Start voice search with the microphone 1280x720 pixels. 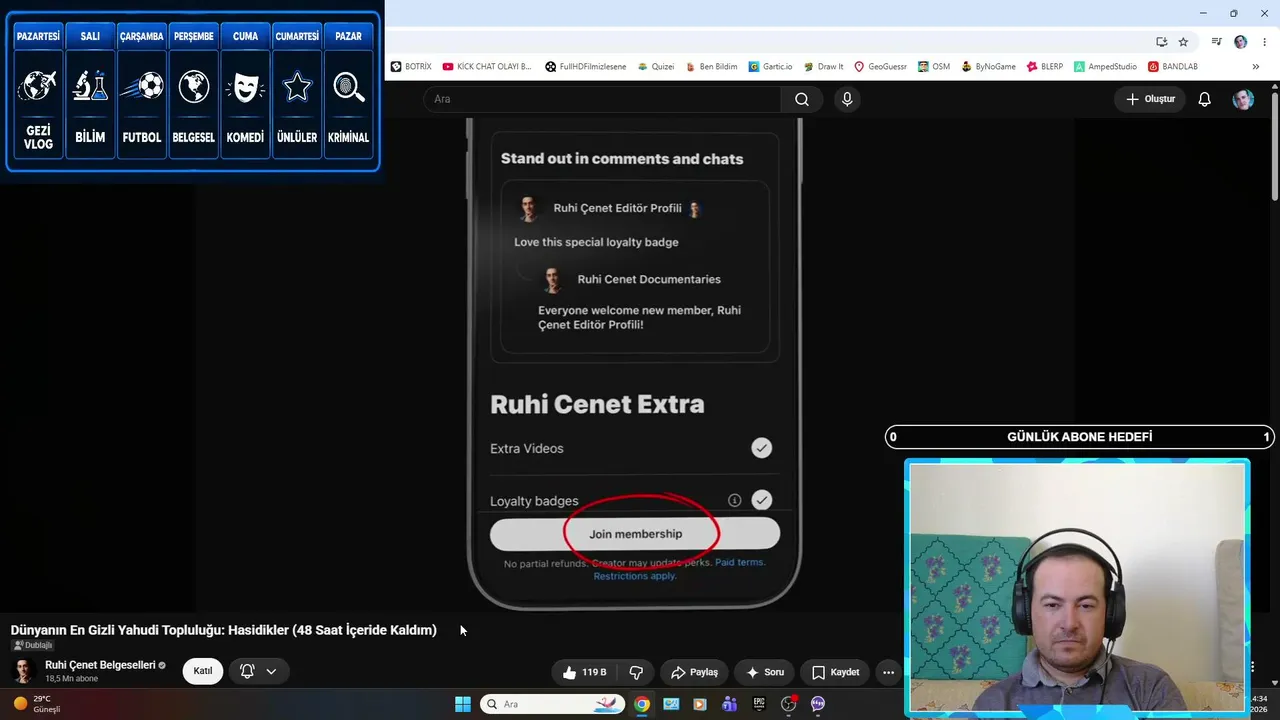pos(847,99)
